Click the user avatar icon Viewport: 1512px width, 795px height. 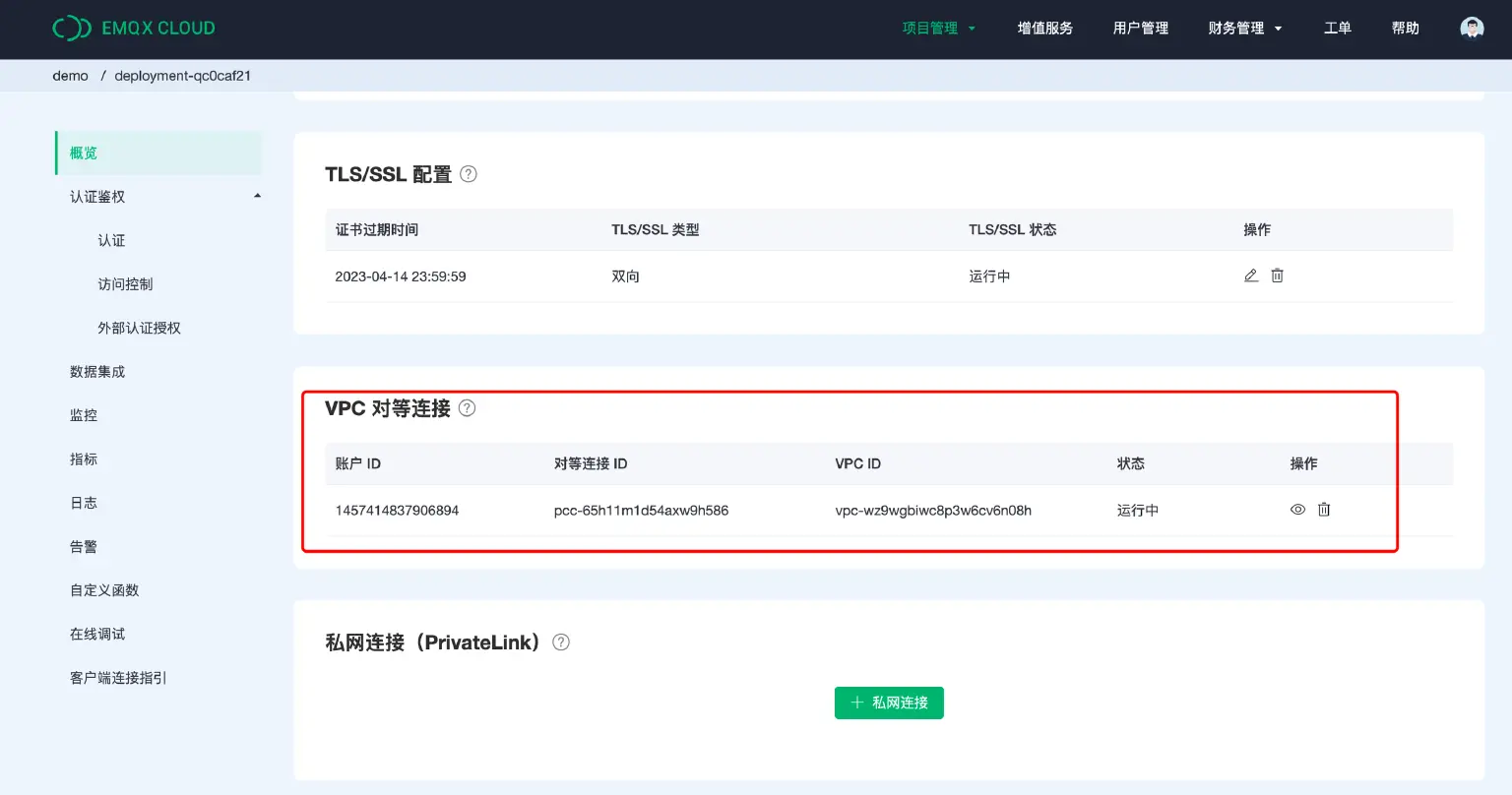click(1471, 28)
